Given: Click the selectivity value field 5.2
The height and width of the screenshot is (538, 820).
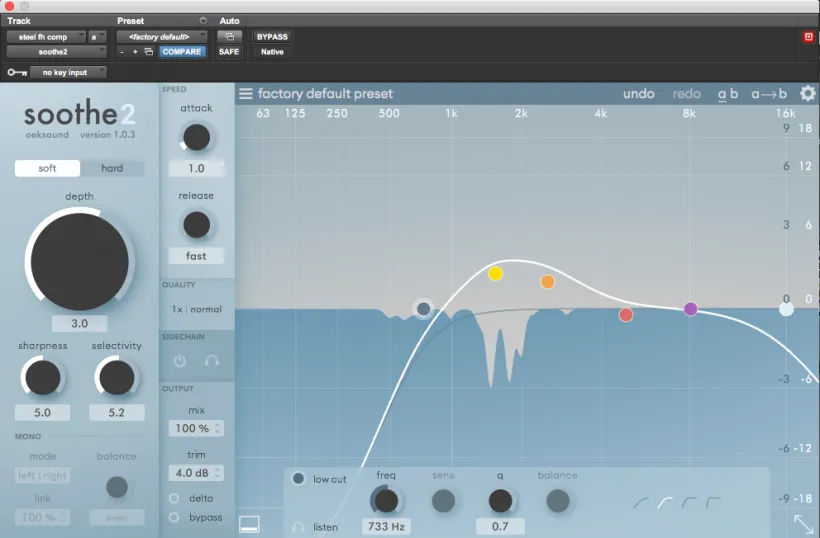Looking at the screenshot, I should (117, 413).
